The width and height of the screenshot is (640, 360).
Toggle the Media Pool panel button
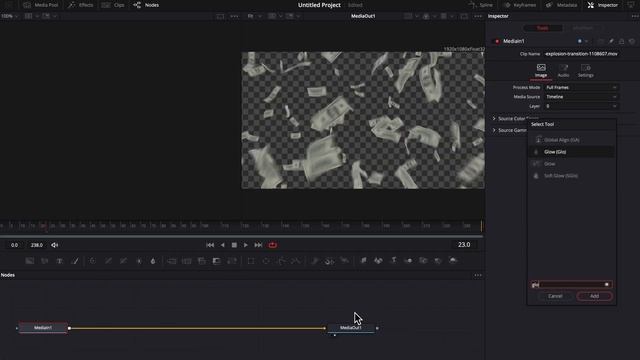(40, 5)
